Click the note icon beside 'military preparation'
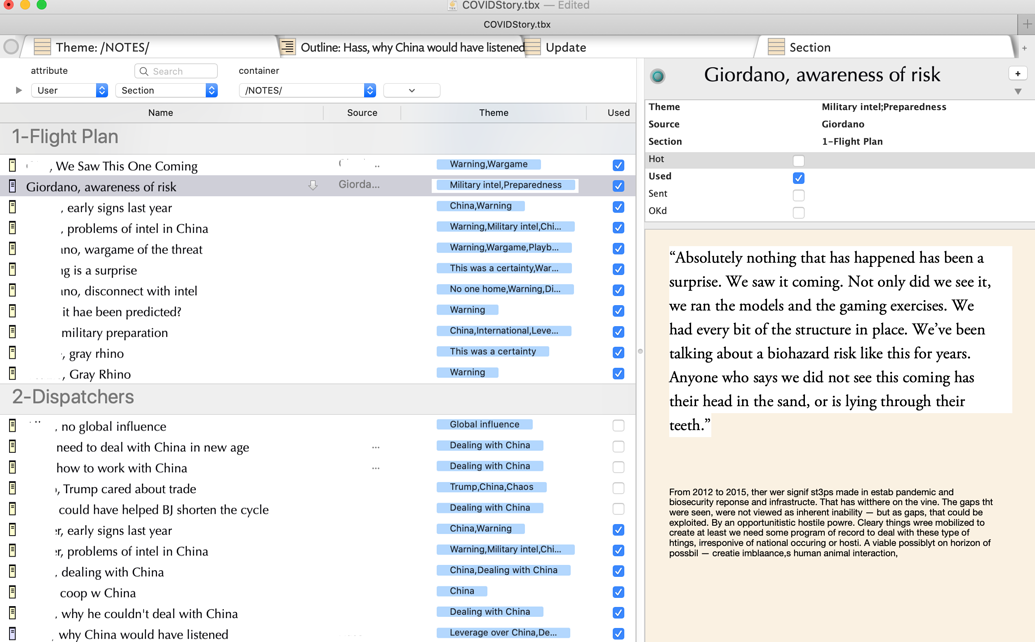Screen dimensions: 1035x642 click(12, 332)
